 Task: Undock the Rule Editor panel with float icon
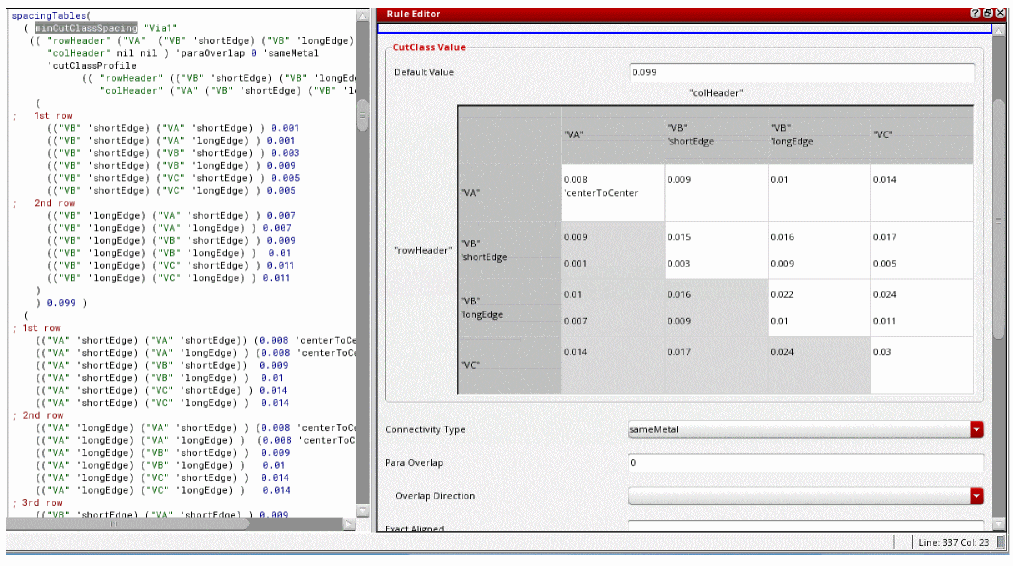coord(987,13)
